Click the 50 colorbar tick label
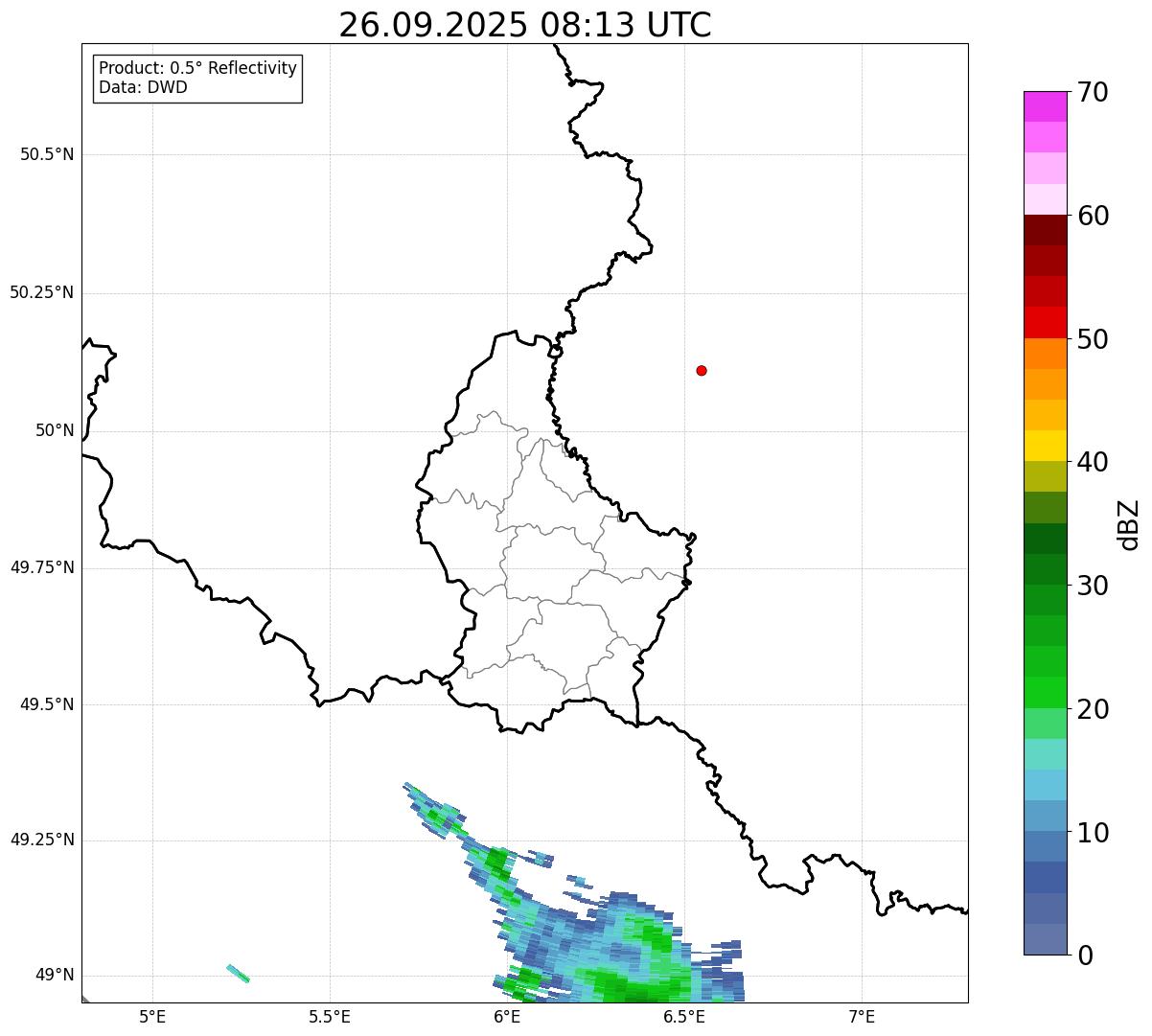Viewport: 1152px width, 1036px height. [x=1093, y=339]
